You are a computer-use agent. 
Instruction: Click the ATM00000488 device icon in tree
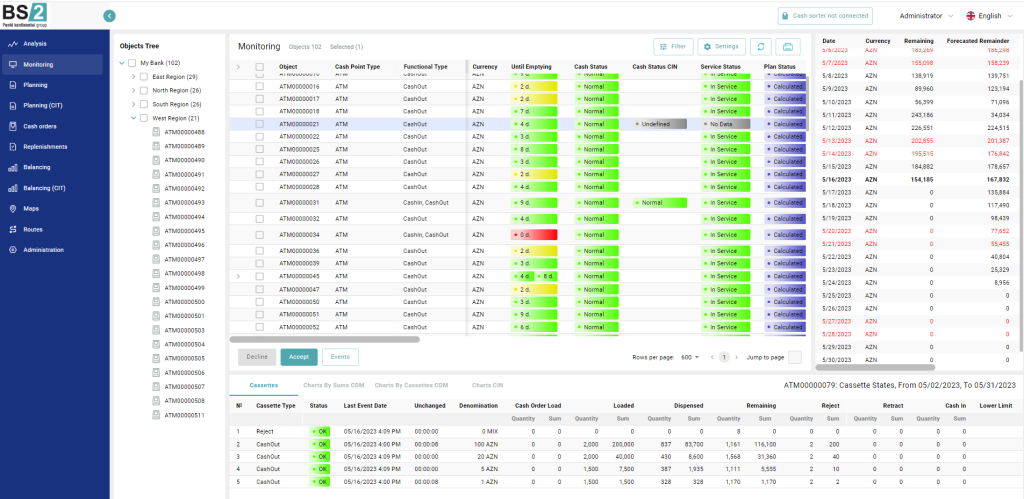coord(156,132)
